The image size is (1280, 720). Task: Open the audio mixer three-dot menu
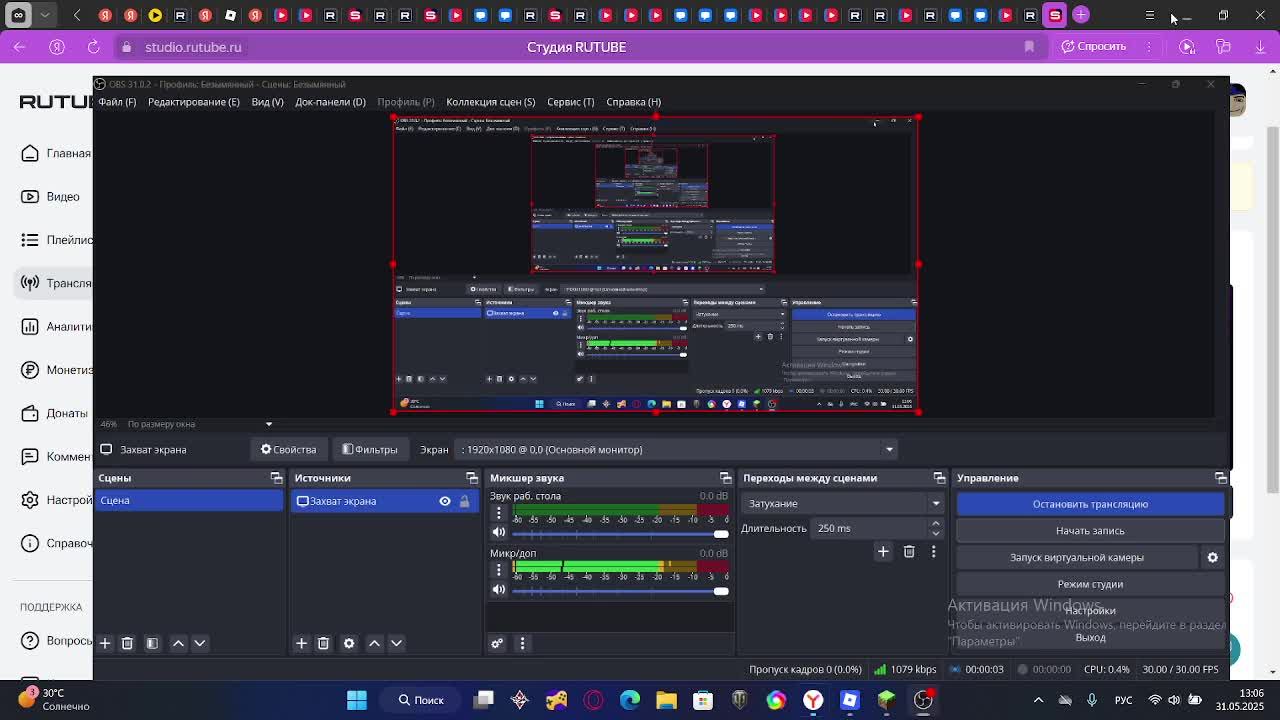click(x=522, y=643)
